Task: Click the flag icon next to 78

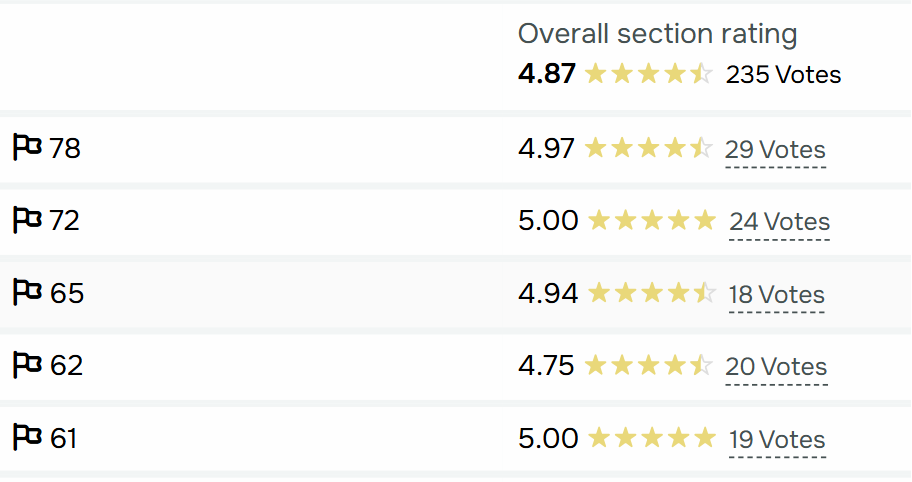Action: pos(26,148)
